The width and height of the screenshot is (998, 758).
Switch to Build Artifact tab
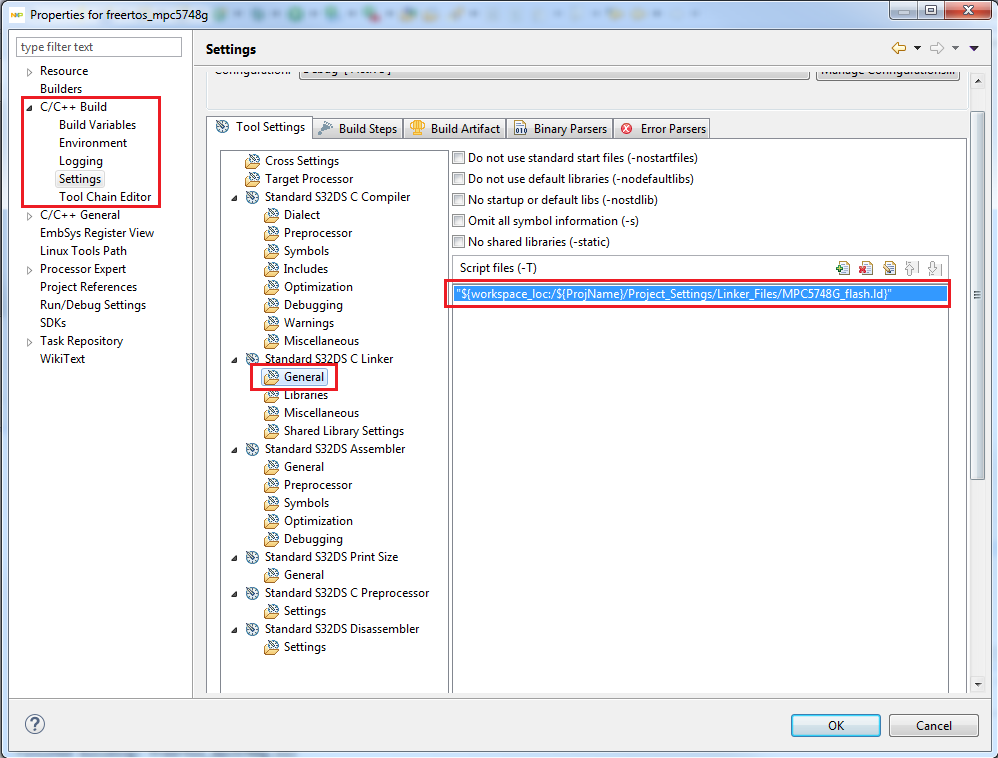point(455,129)
